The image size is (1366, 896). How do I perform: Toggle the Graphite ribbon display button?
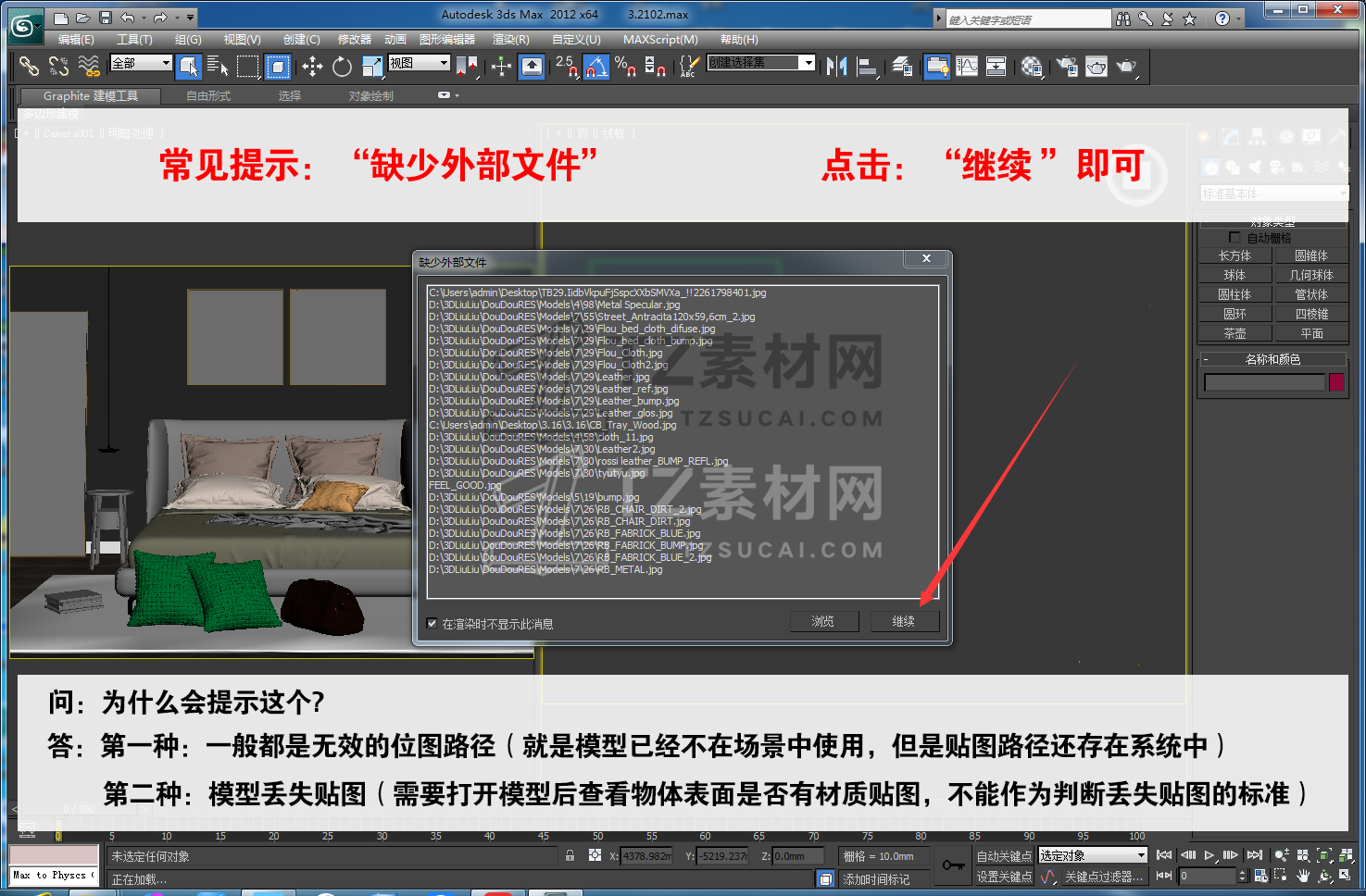point(937,66)
